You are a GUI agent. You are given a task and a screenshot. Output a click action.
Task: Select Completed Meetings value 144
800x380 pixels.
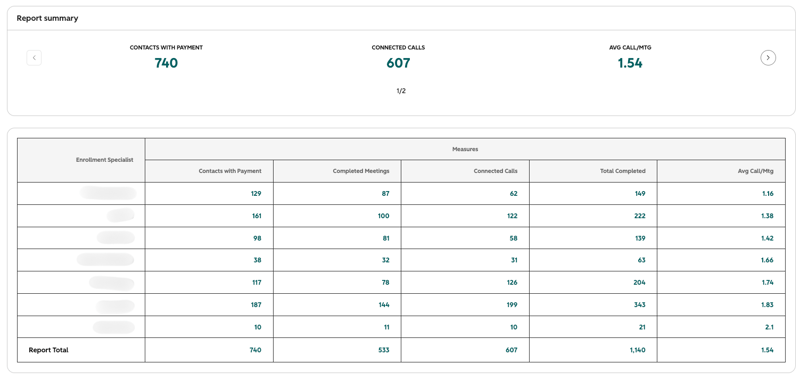(x=384, y=305)
